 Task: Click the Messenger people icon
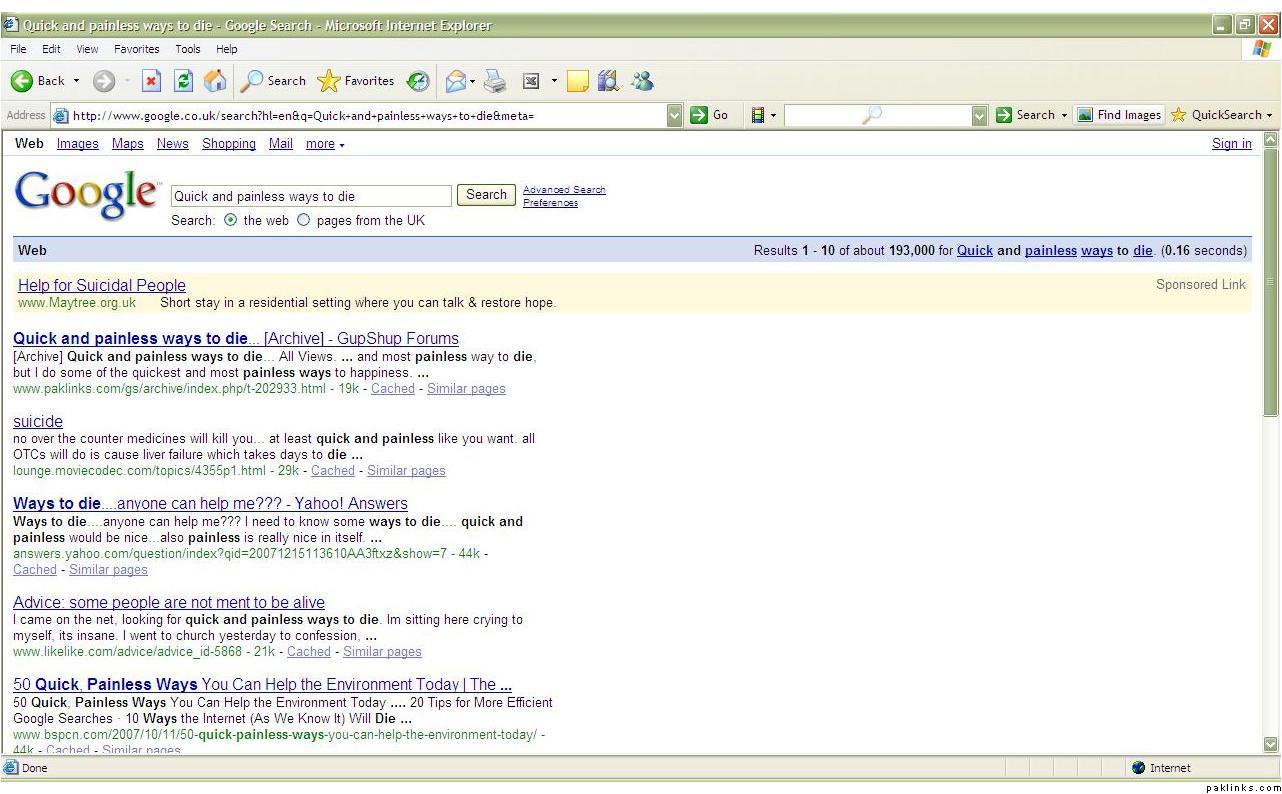click(x=642, y=81)
